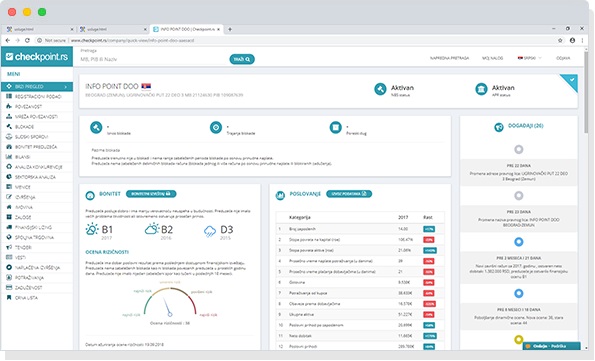Open the browser three-dot menu
The height and width of the screenshot is (361, 595).
point(582,40)
